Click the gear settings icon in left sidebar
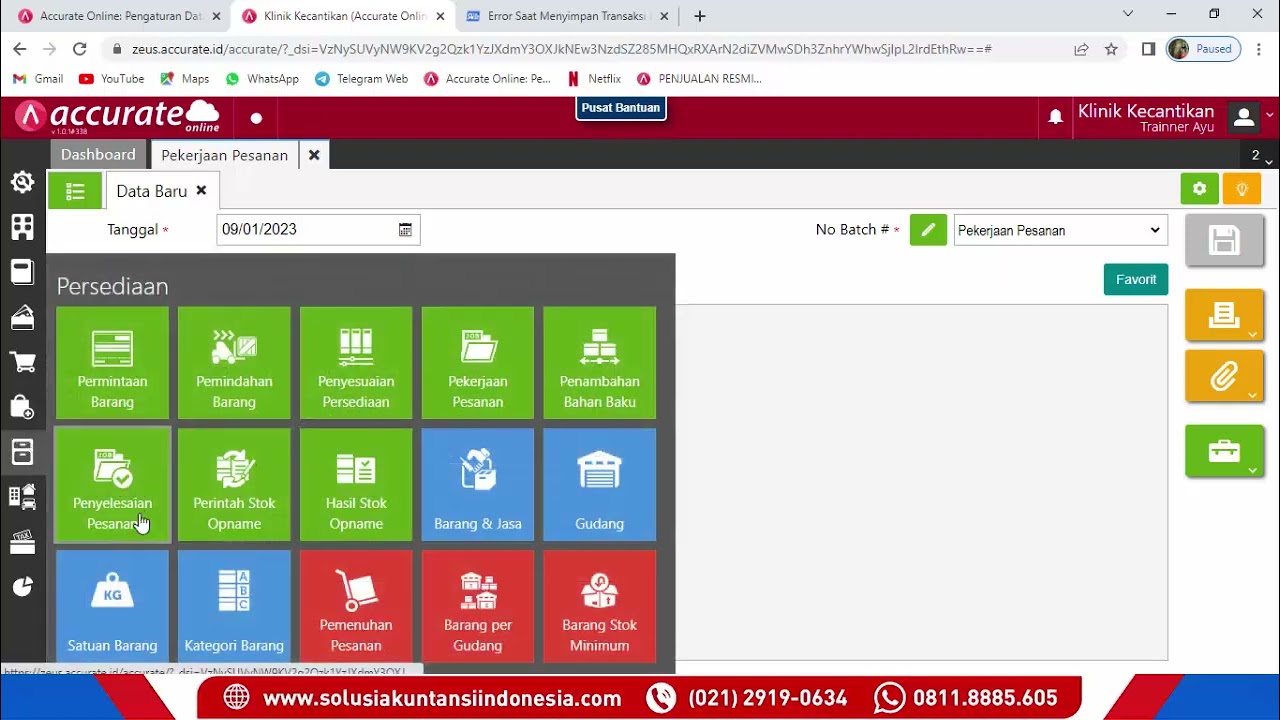1280x720 pixels. [22, 182]
